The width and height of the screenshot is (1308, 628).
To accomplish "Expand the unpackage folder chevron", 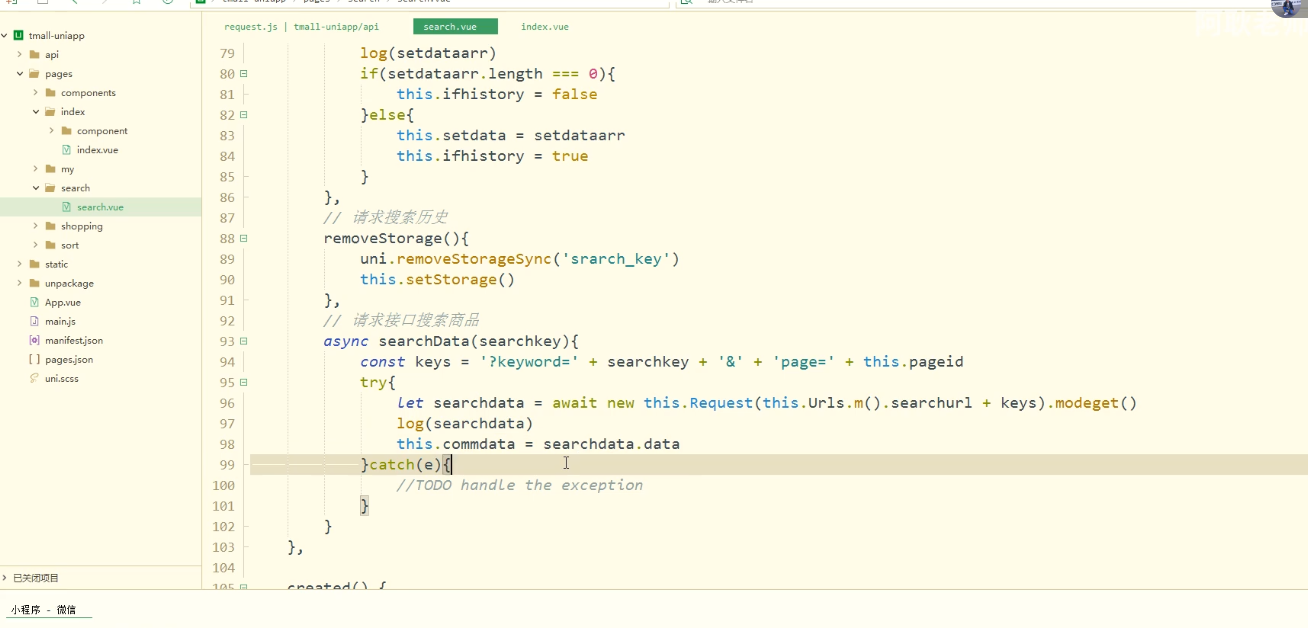I will [20, 283].
